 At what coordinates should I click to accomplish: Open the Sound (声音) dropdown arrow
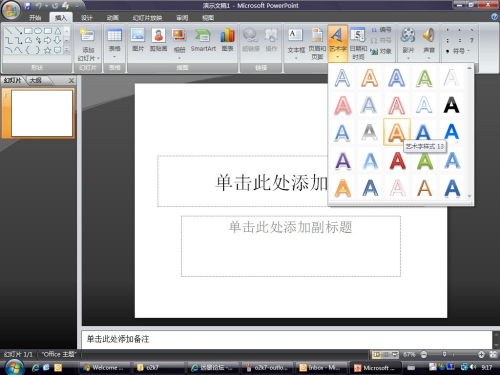[429, 58]
